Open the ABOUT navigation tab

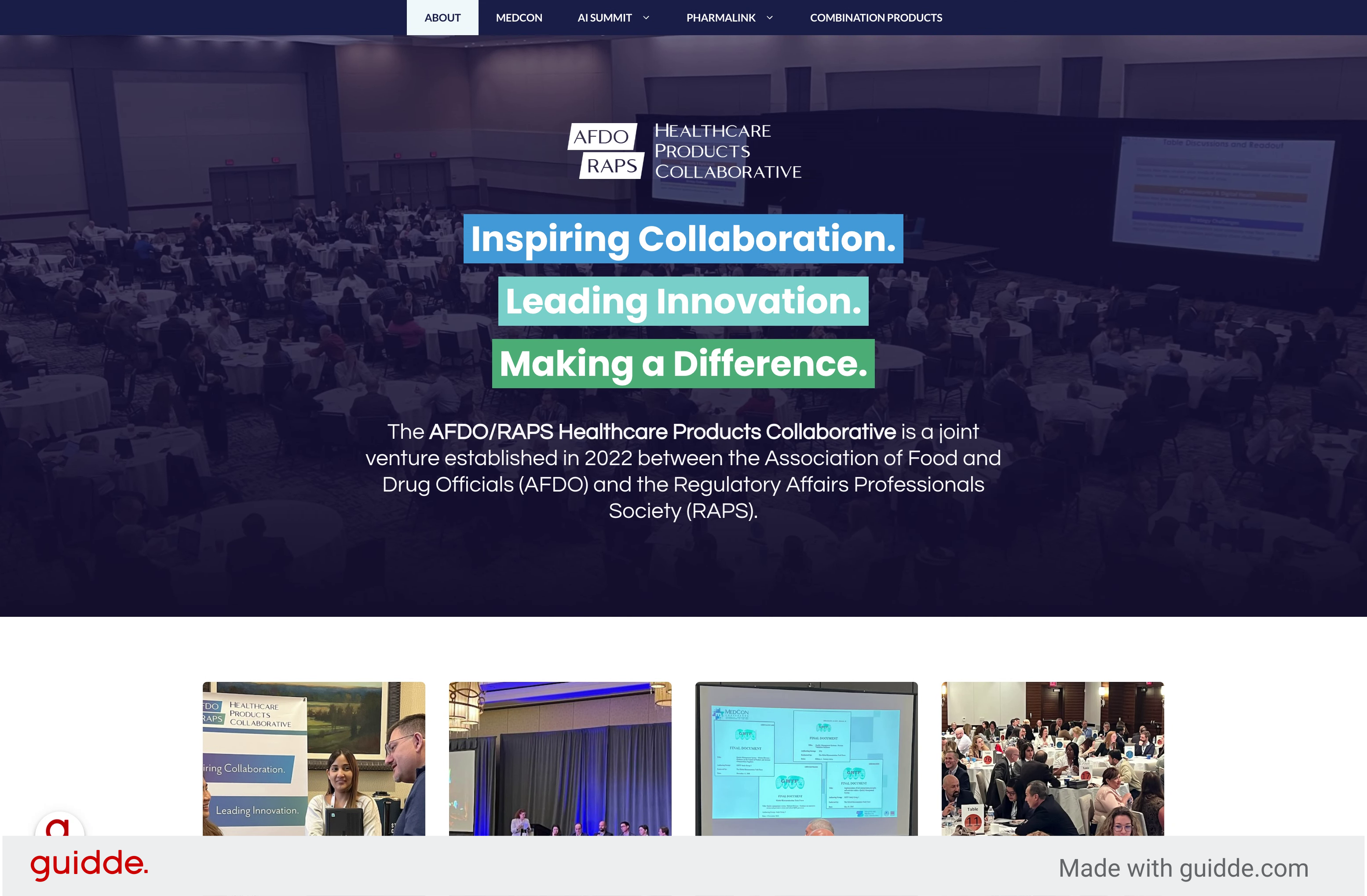coord(442,18)
